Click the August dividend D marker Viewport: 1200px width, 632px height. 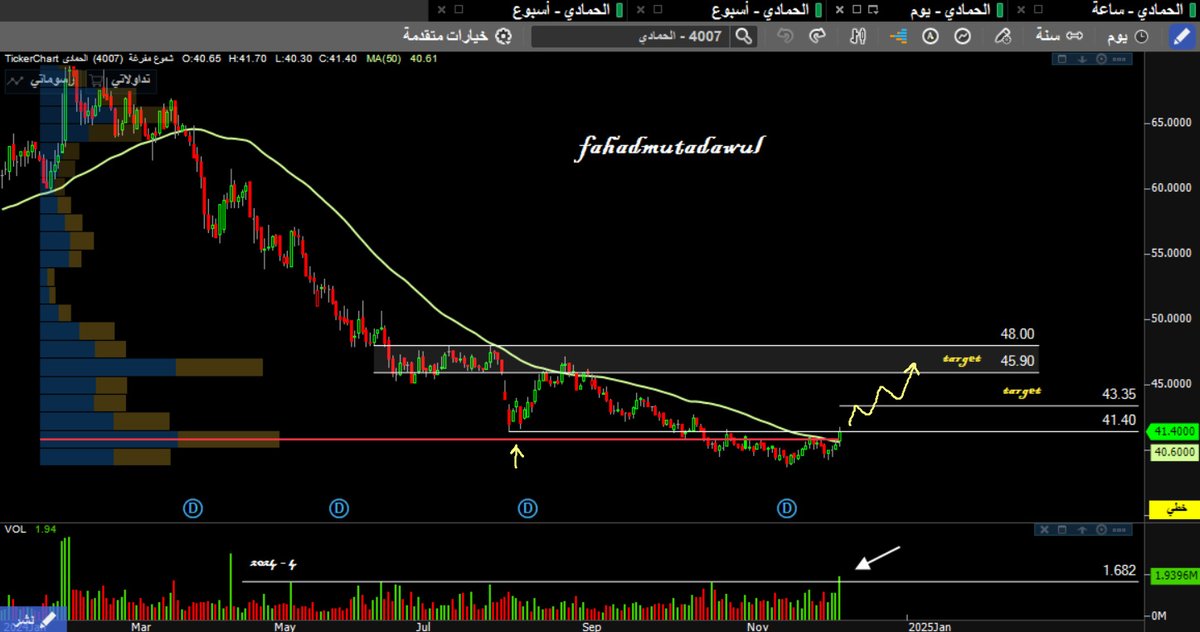(x=527, y=509)
